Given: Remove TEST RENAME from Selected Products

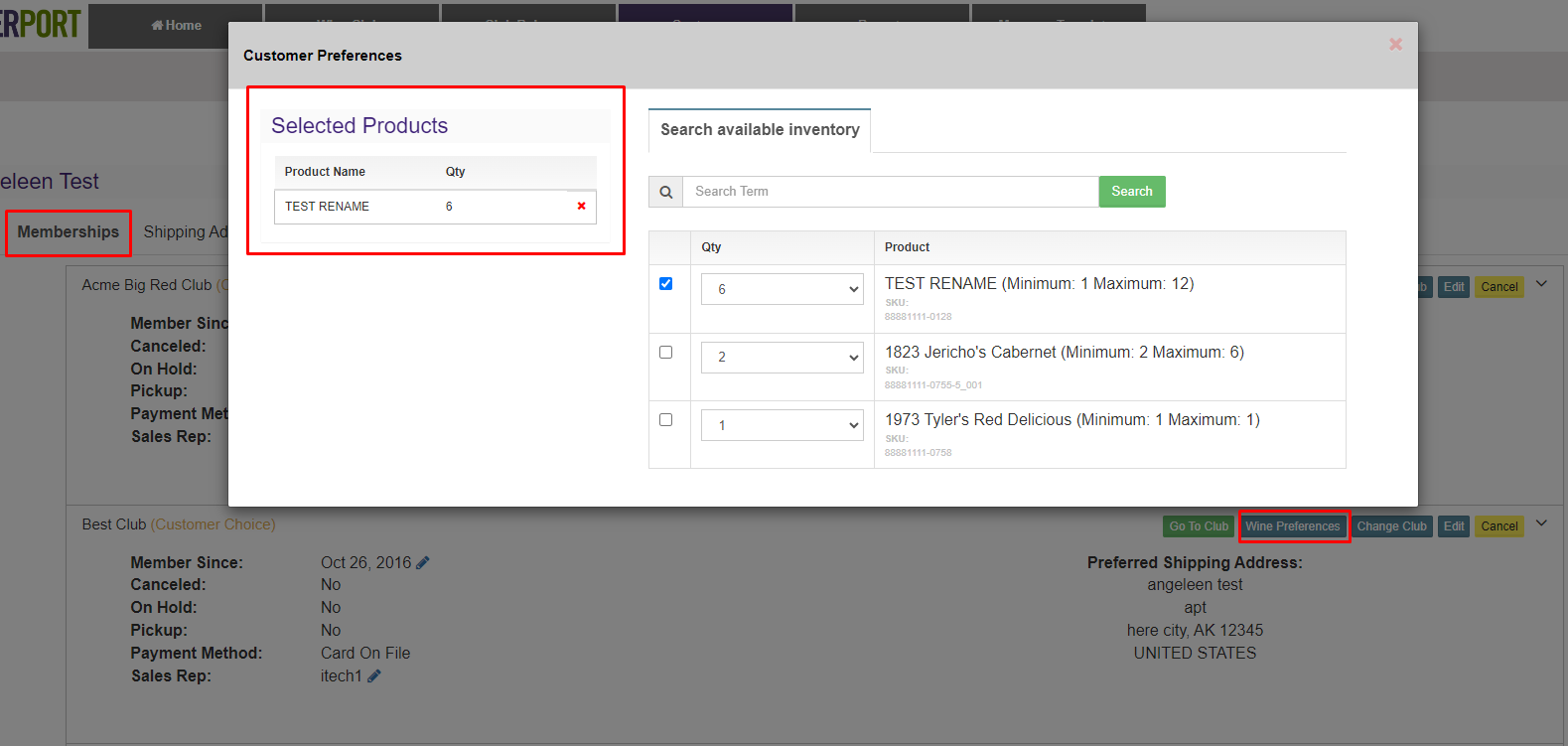Looking at the screenshot, I should click(x=581, y=206).
